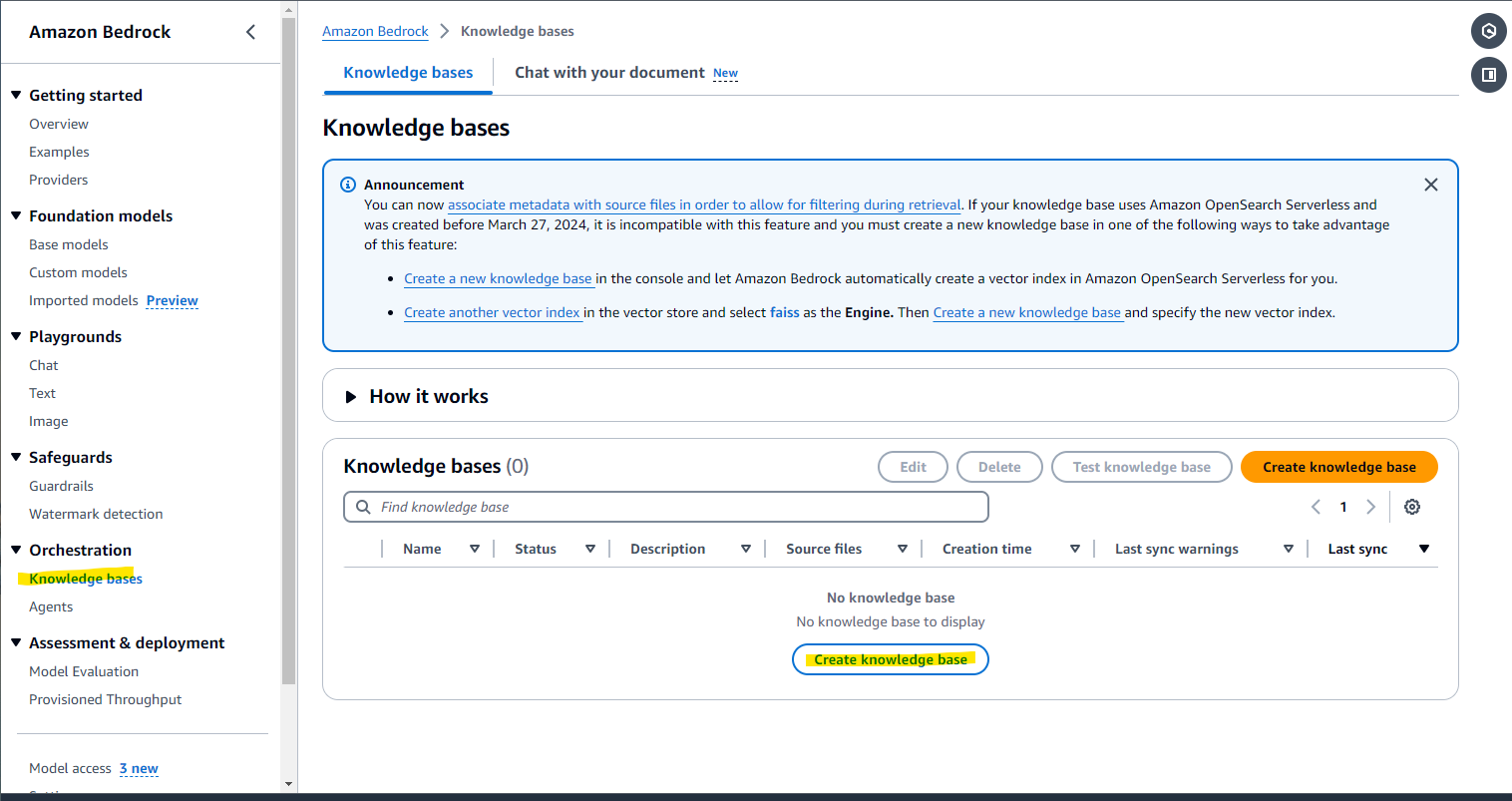
Task: Collapse the "Getting started" sidebar section
Action: click(16, 95)
